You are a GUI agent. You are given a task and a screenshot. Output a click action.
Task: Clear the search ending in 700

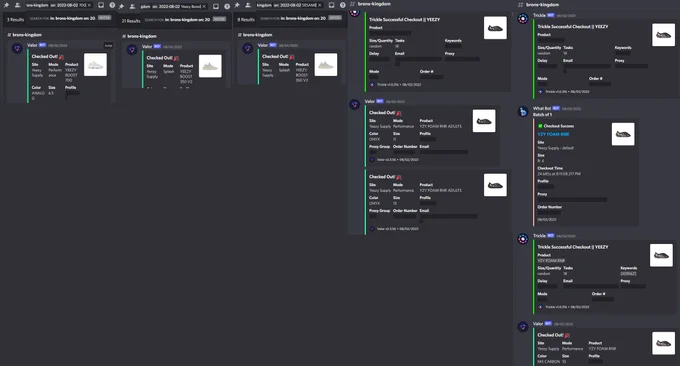tap(90, 5)
